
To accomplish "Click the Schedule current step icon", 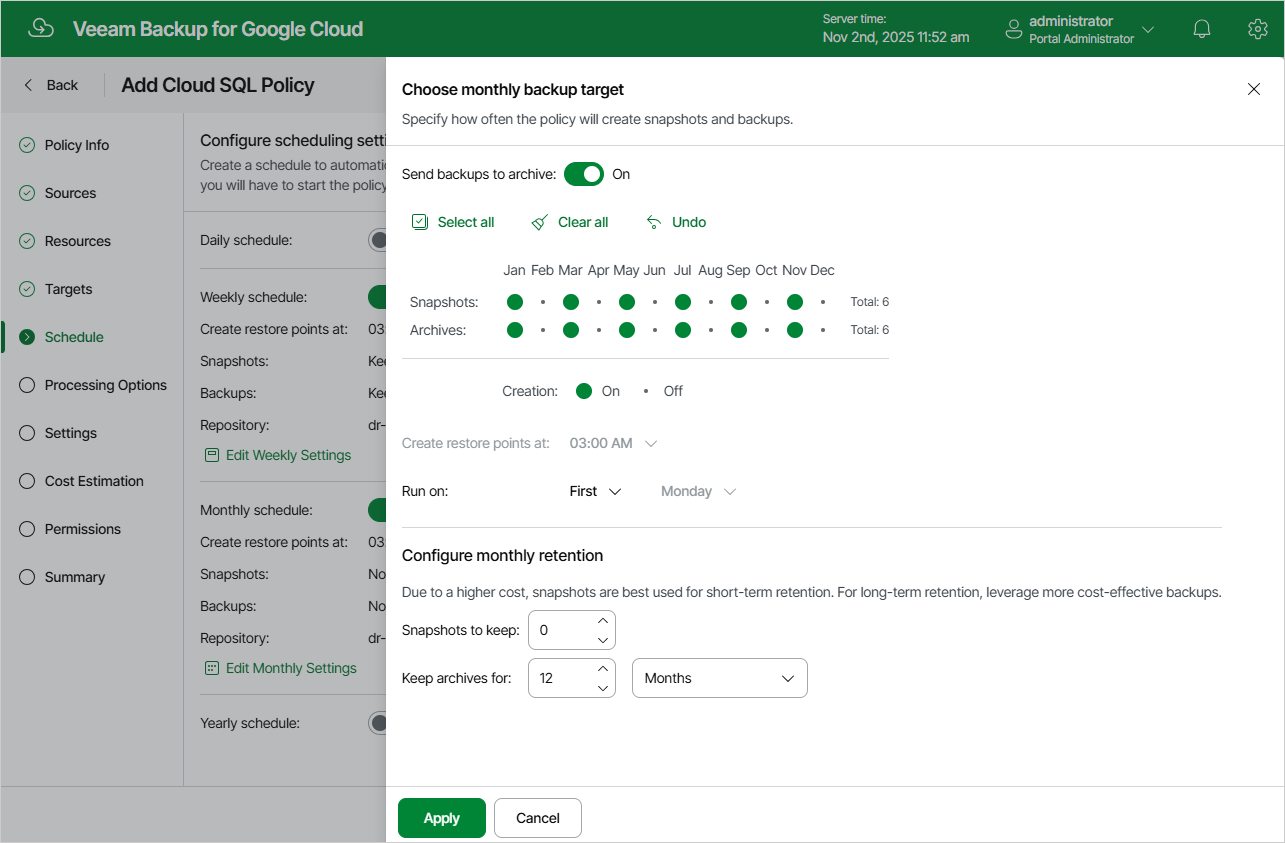I will 27,337.
